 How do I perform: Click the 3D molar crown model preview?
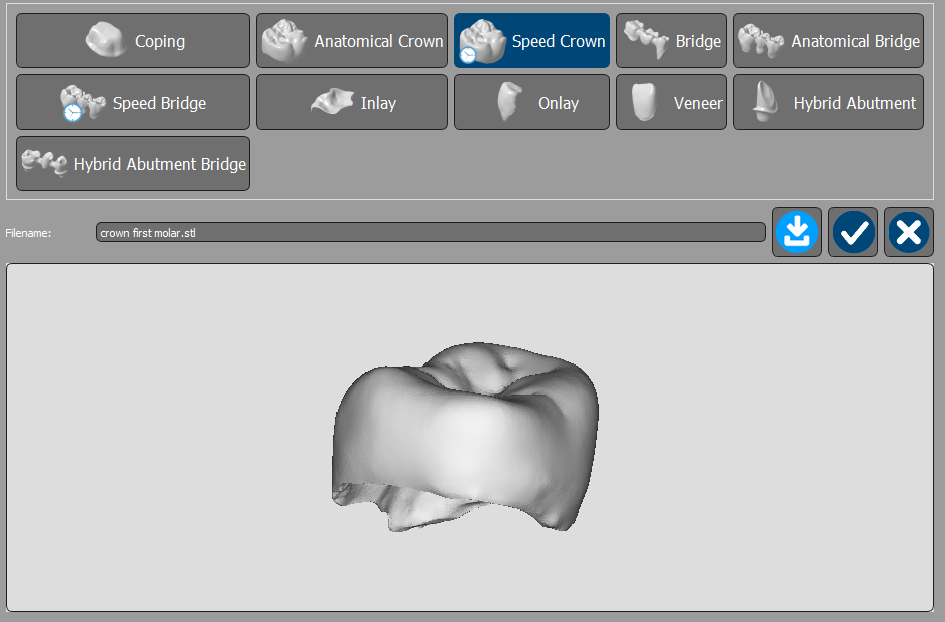click(x=466, y=436)
